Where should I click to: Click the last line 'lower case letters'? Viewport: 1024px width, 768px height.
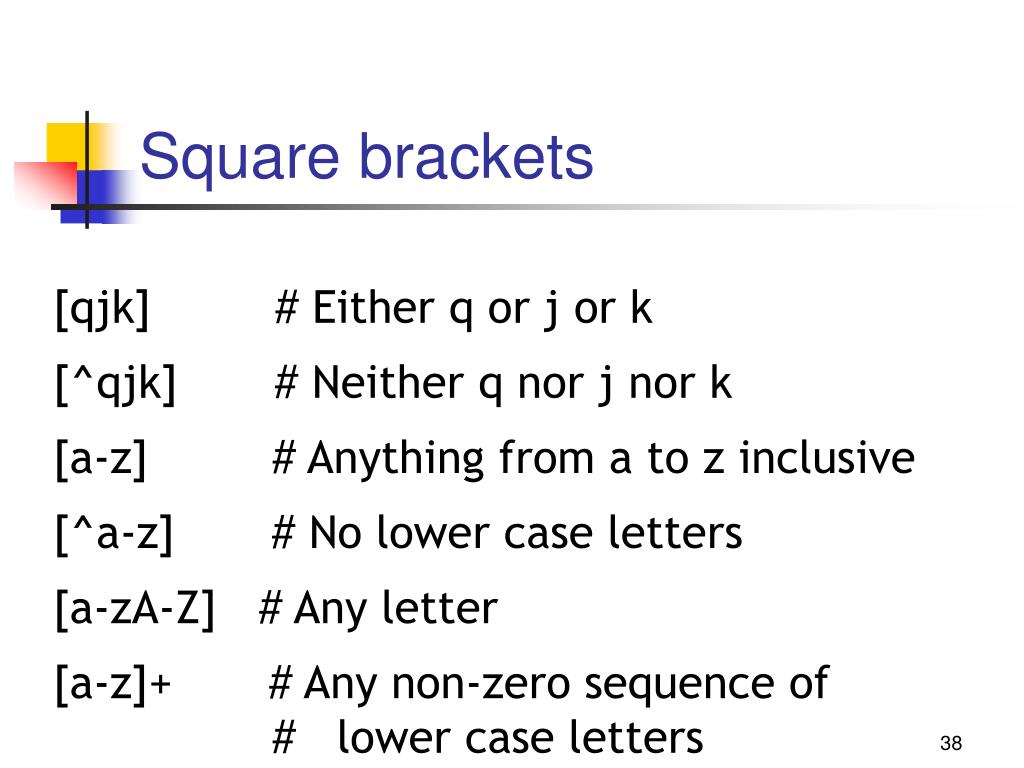tap(520, 737)
